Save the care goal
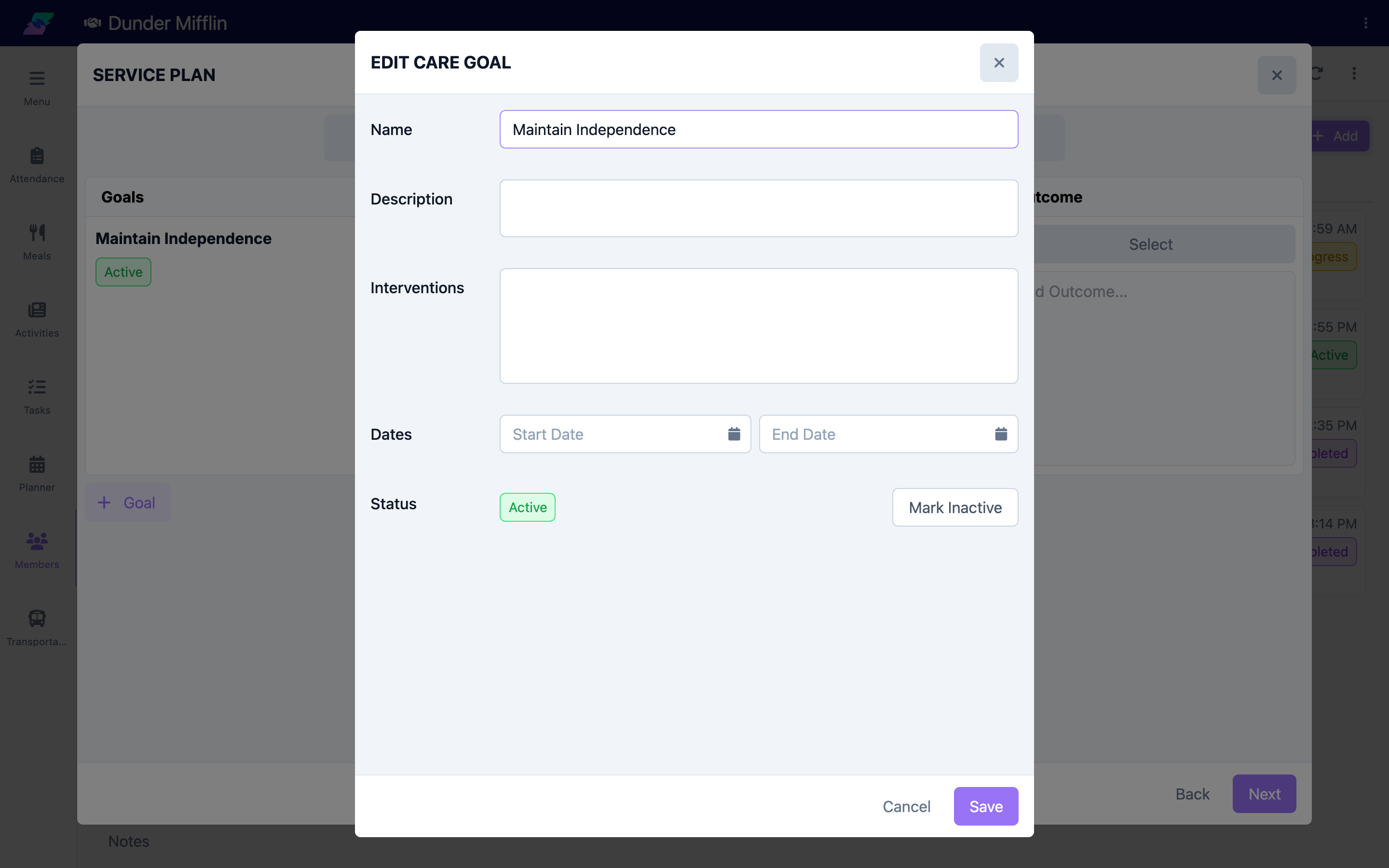The height and width of the screenshot is (868, 1389). tap(985, 806)
